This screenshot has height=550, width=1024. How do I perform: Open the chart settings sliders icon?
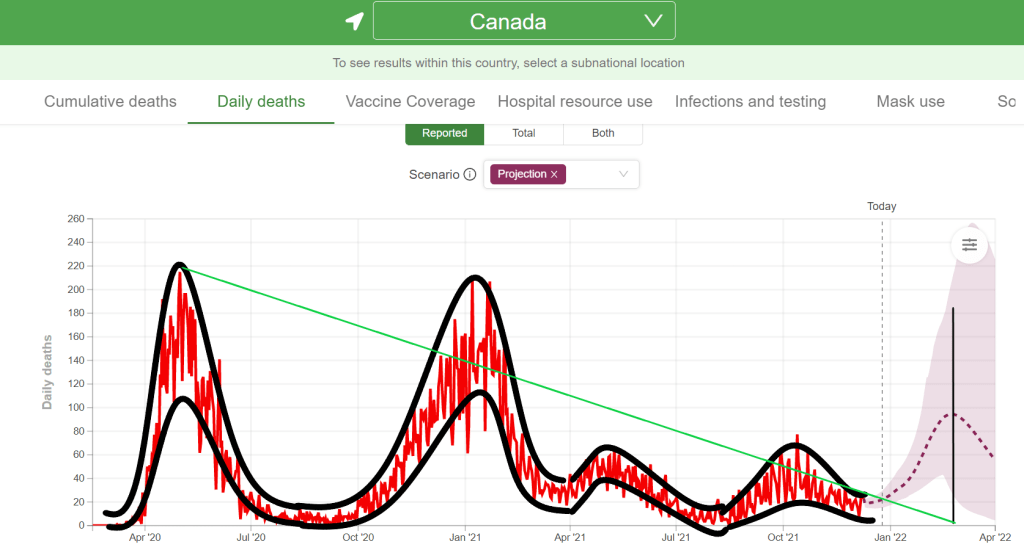point(969,244)
